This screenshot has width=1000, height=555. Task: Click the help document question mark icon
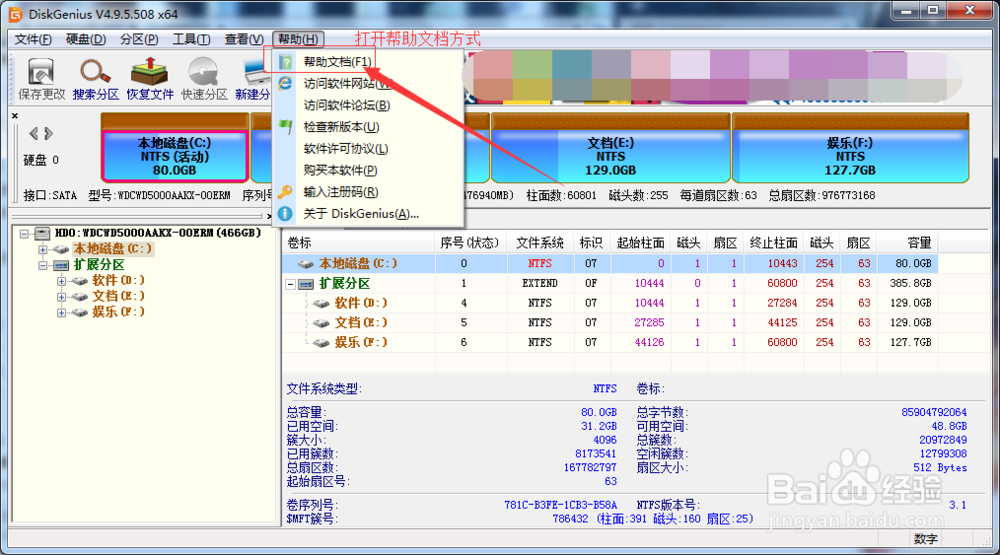click(x=286, y=62)
